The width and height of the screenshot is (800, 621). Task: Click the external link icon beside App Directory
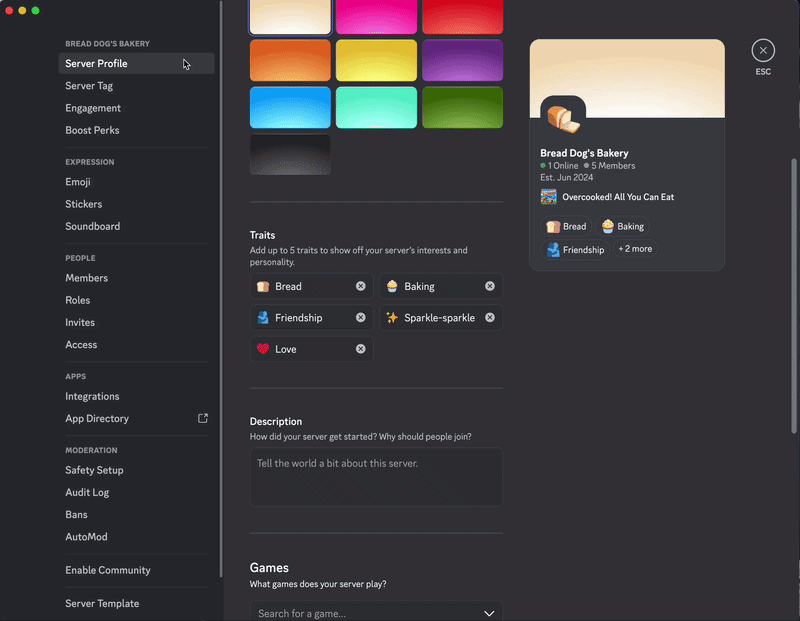[203, 418]
